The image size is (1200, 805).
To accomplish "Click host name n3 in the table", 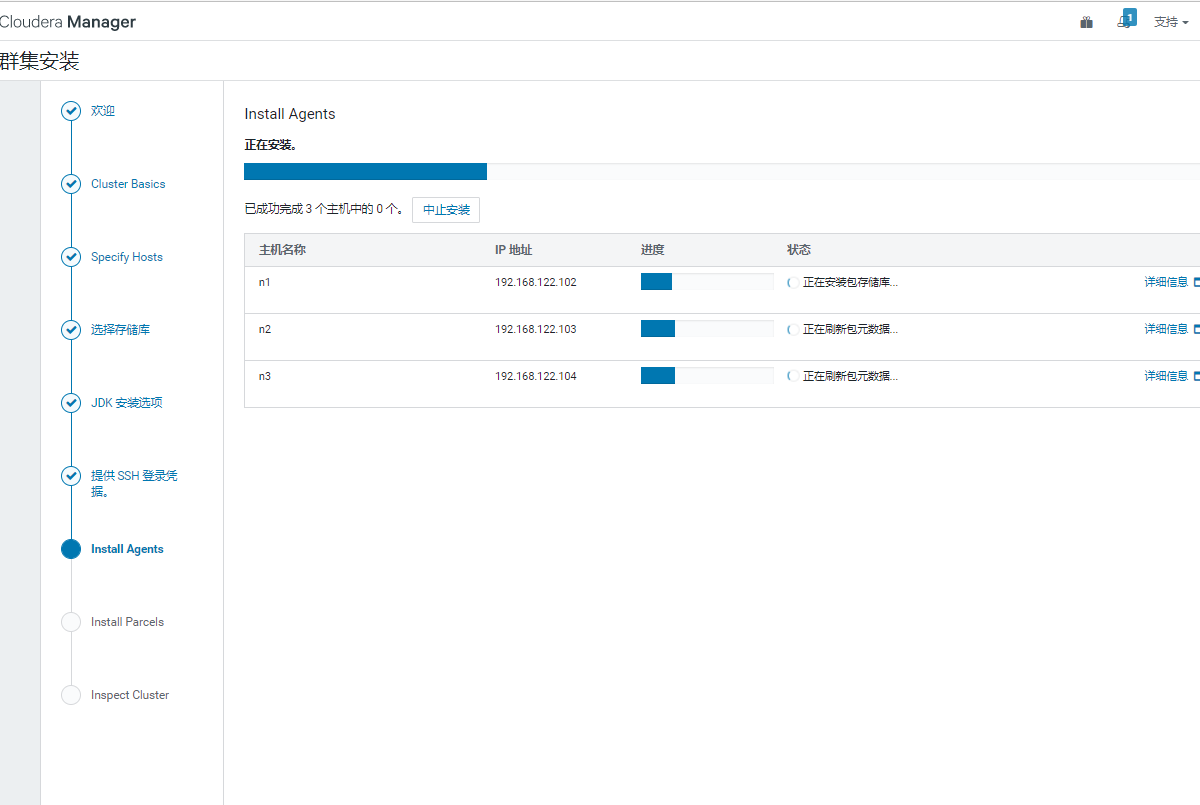I will click(x=265, y=376).
